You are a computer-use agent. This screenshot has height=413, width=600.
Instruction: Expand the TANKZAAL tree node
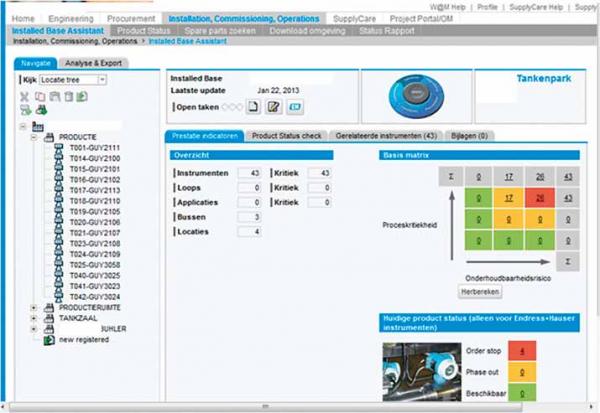click(x=35, y=318)
